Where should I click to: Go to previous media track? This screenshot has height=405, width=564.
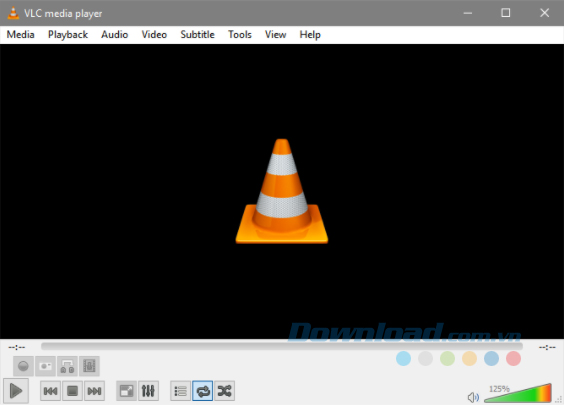click(x=50, y=391)
